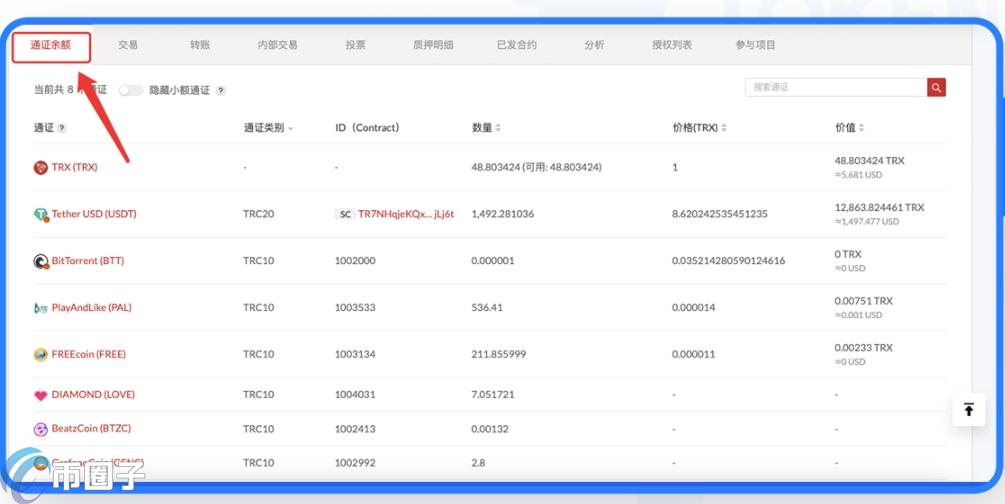Click the token search input field
The image size is (1005, 504).
(836, 87)
